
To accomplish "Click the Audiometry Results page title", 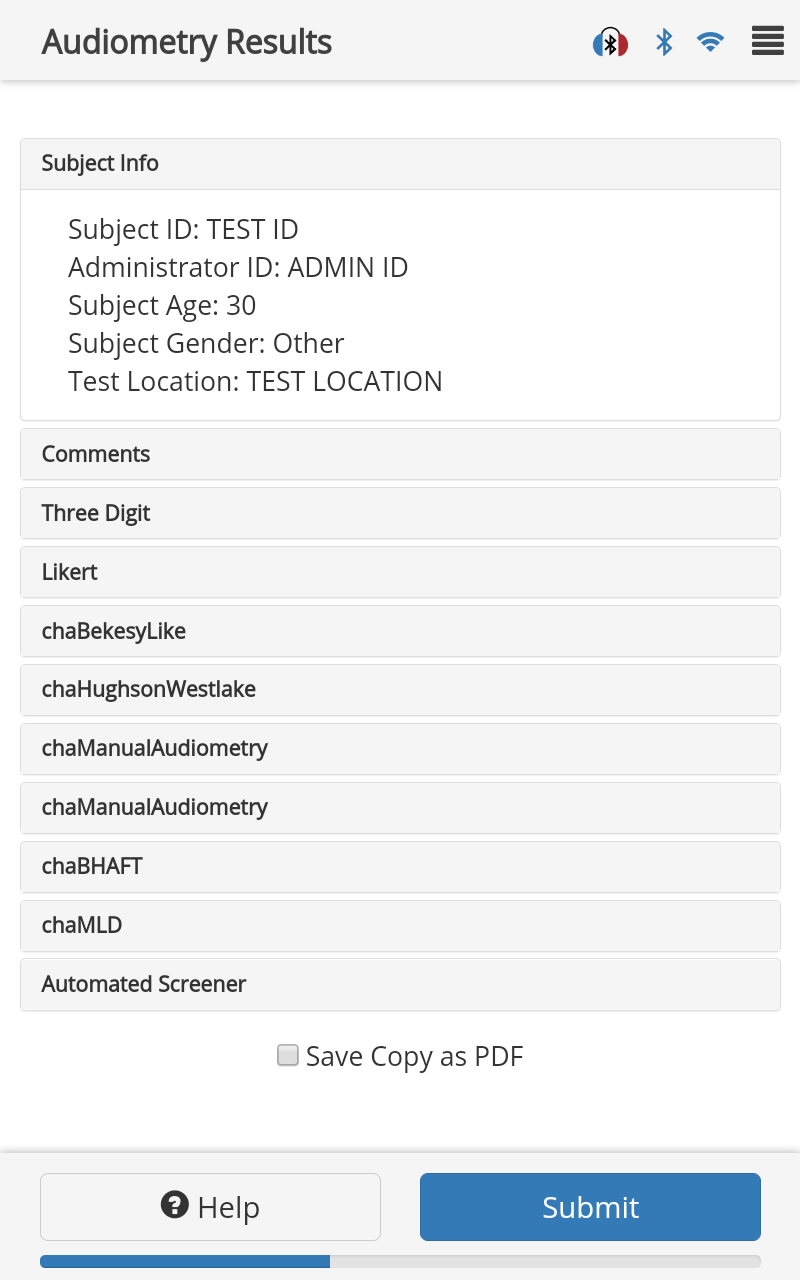I will click(187, 42).
